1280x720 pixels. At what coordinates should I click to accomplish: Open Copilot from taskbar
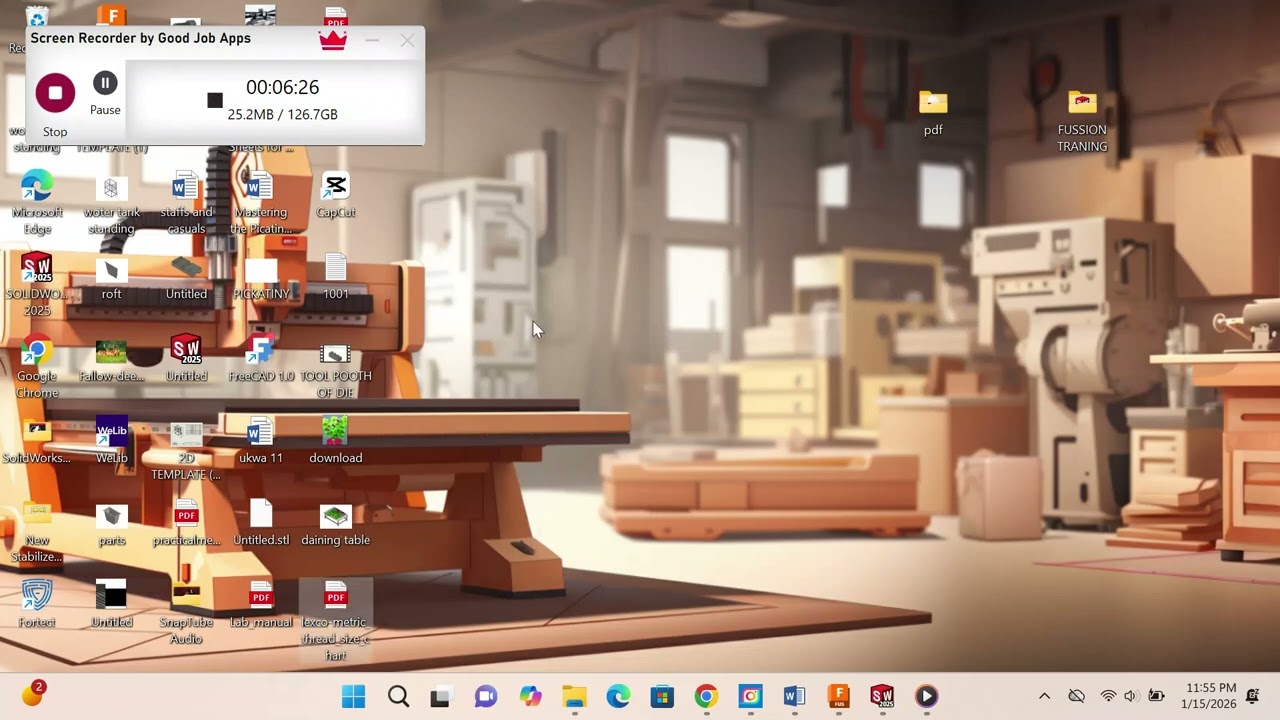(530, 697)
